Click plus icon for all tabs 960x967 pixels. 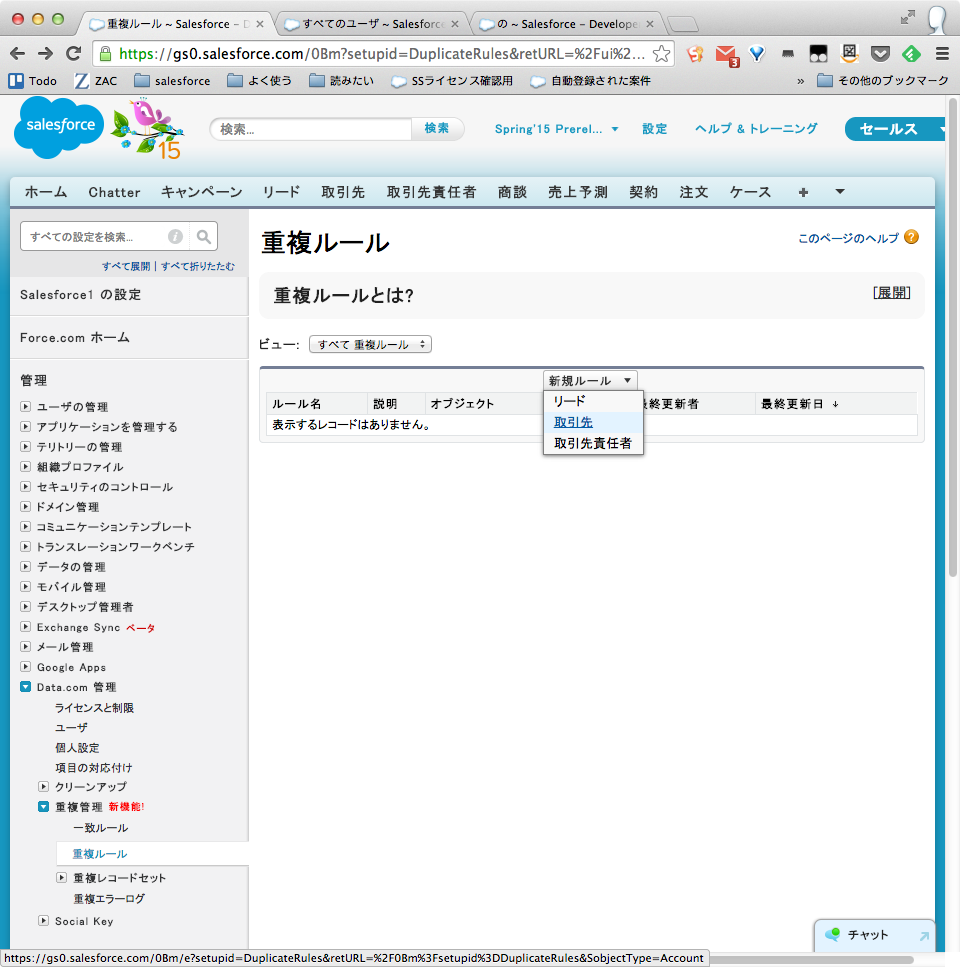[x=803, y=192]
